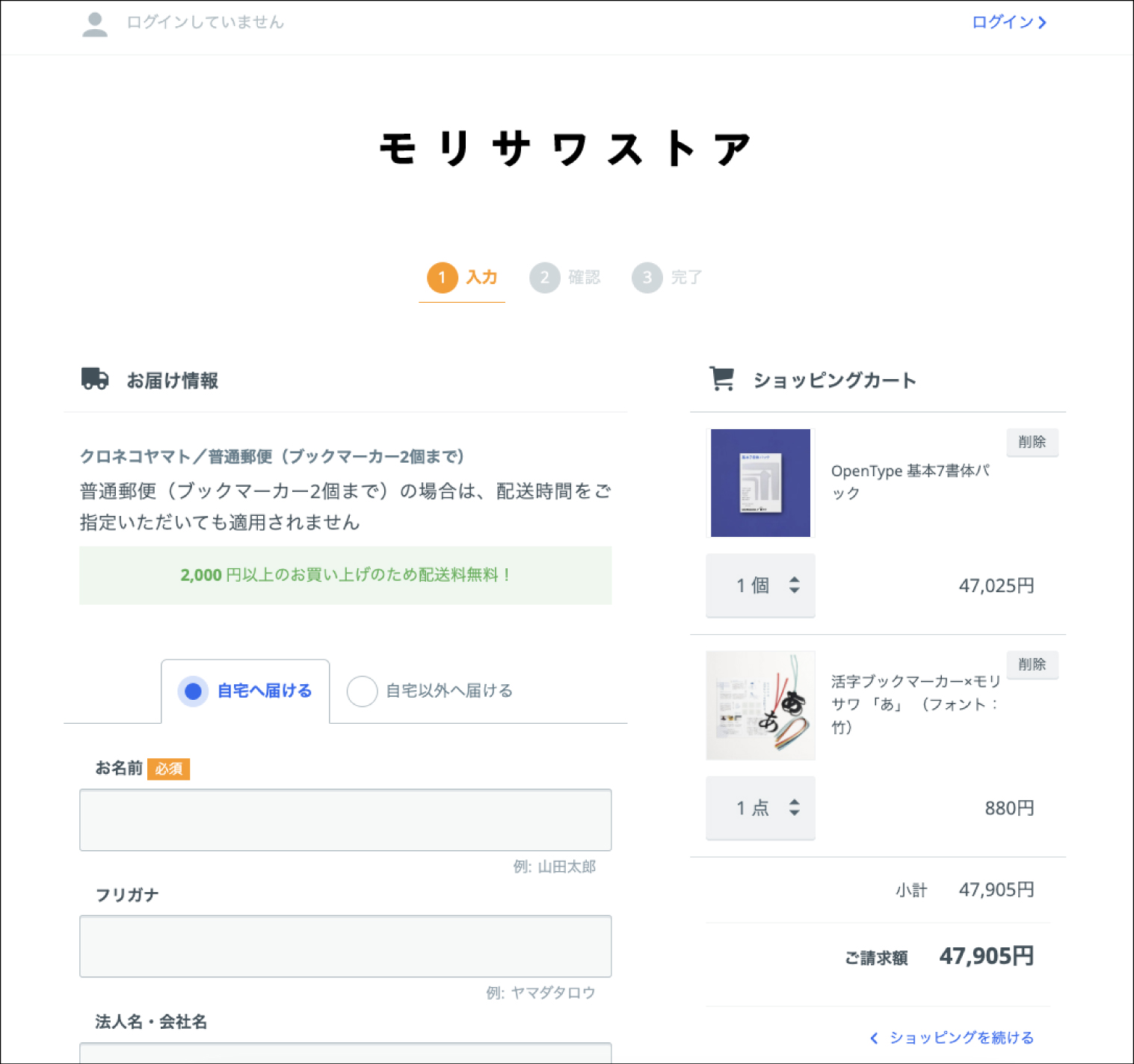1134x1064 pixels.
Task: Click the chevron in ショッピングを続ける link
Action: (x=874, y=1038)
